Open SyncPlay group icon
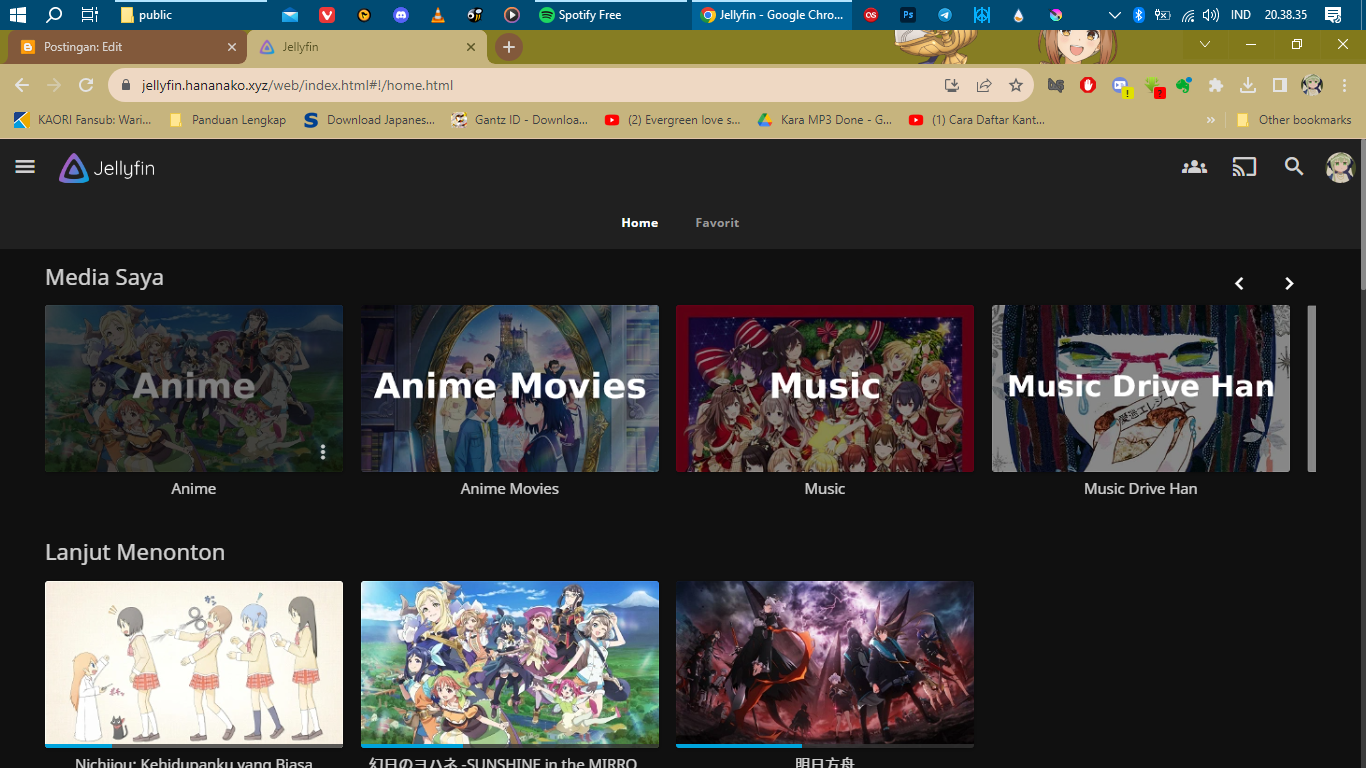 coord(1194,167)
